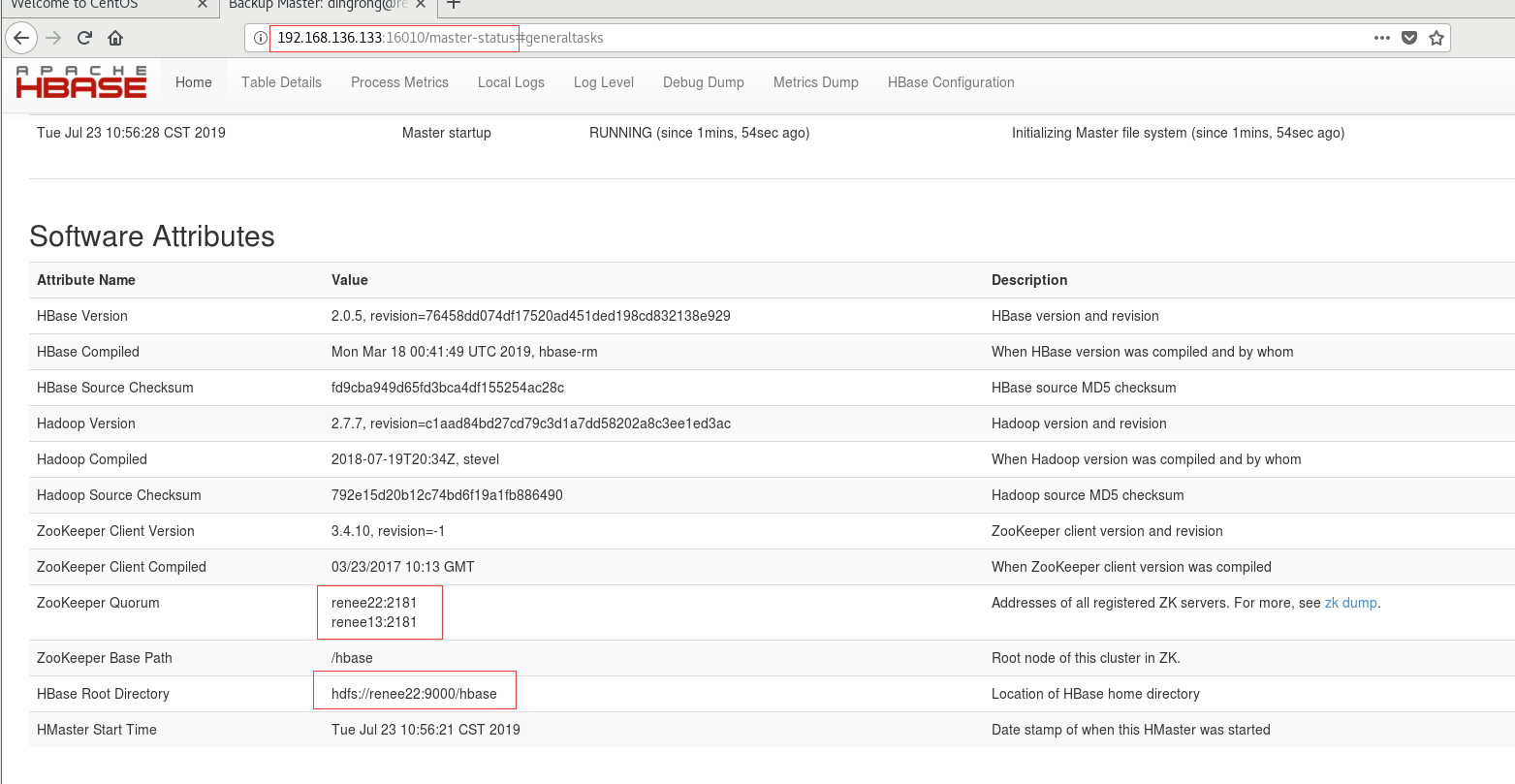Click HBase Compiled attribute name
The width and height of the screenshot is (1515, 784).
88,352
